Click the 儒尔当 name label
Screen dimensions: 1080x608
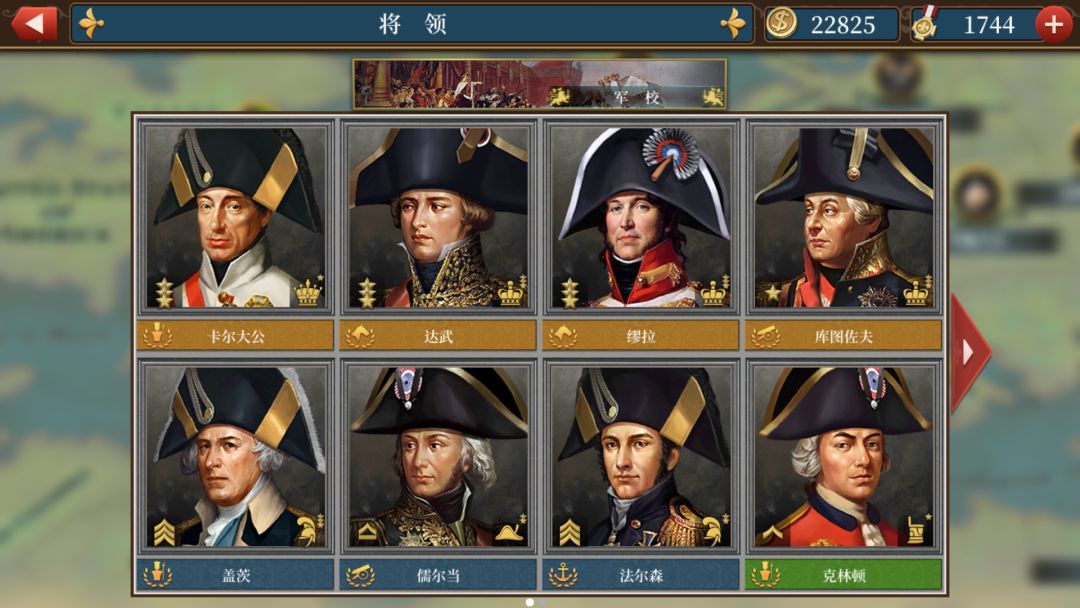pyautogui.click(x=438, y=575)
